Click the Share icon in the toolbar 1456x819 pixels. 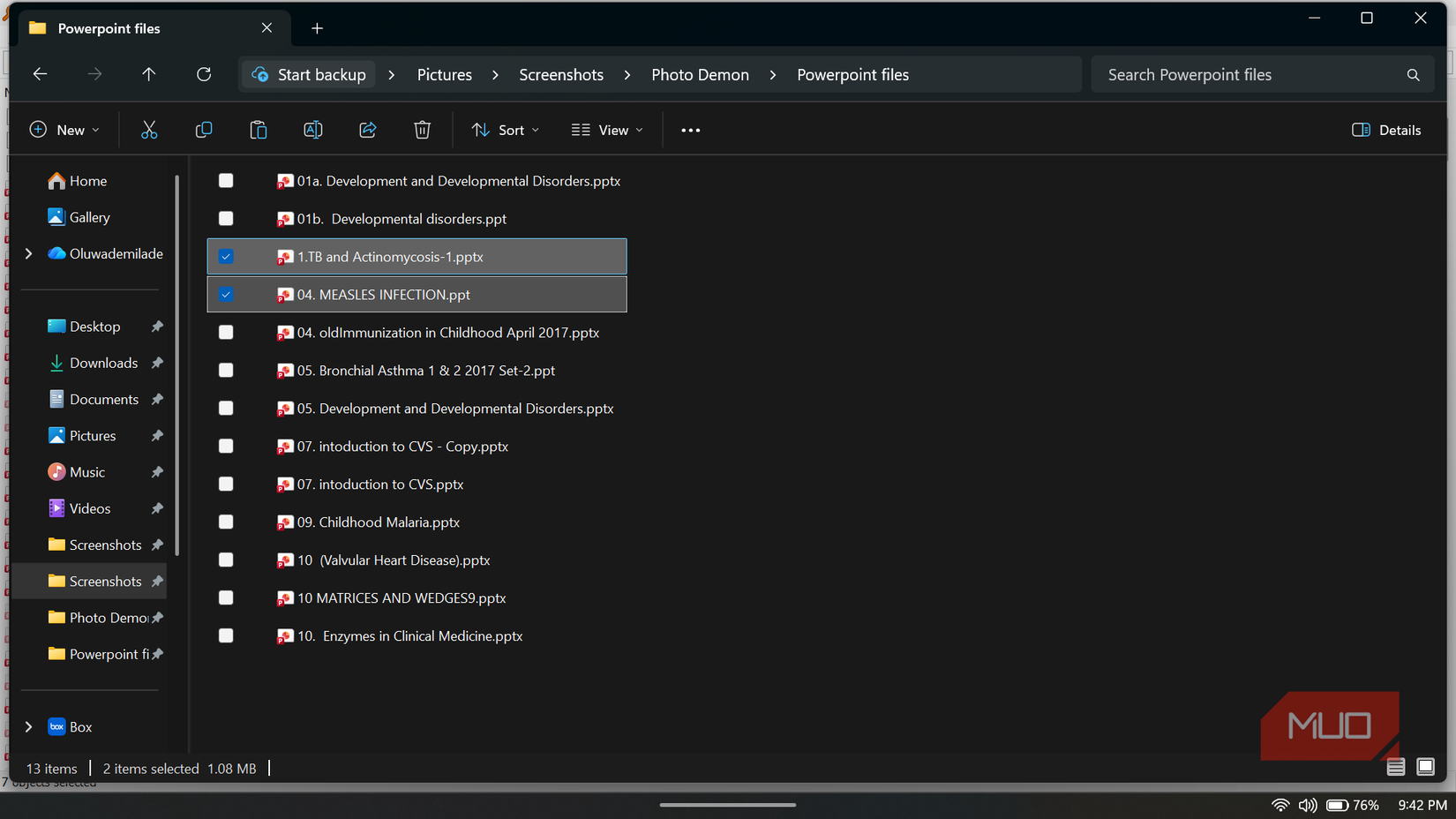tap(368, 130)
